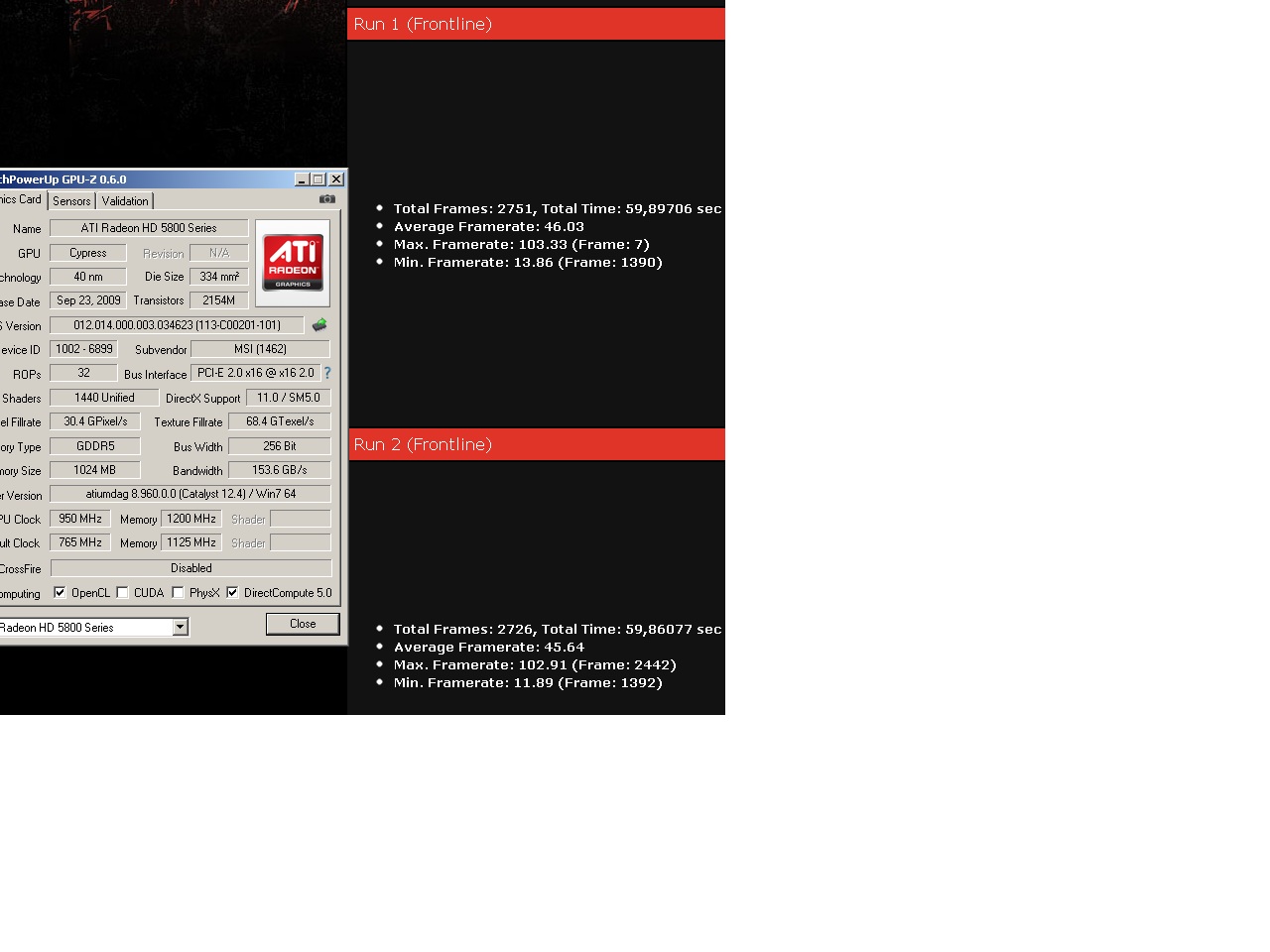Click Run 1 Total Frames: 2751 line

(558, 208)
